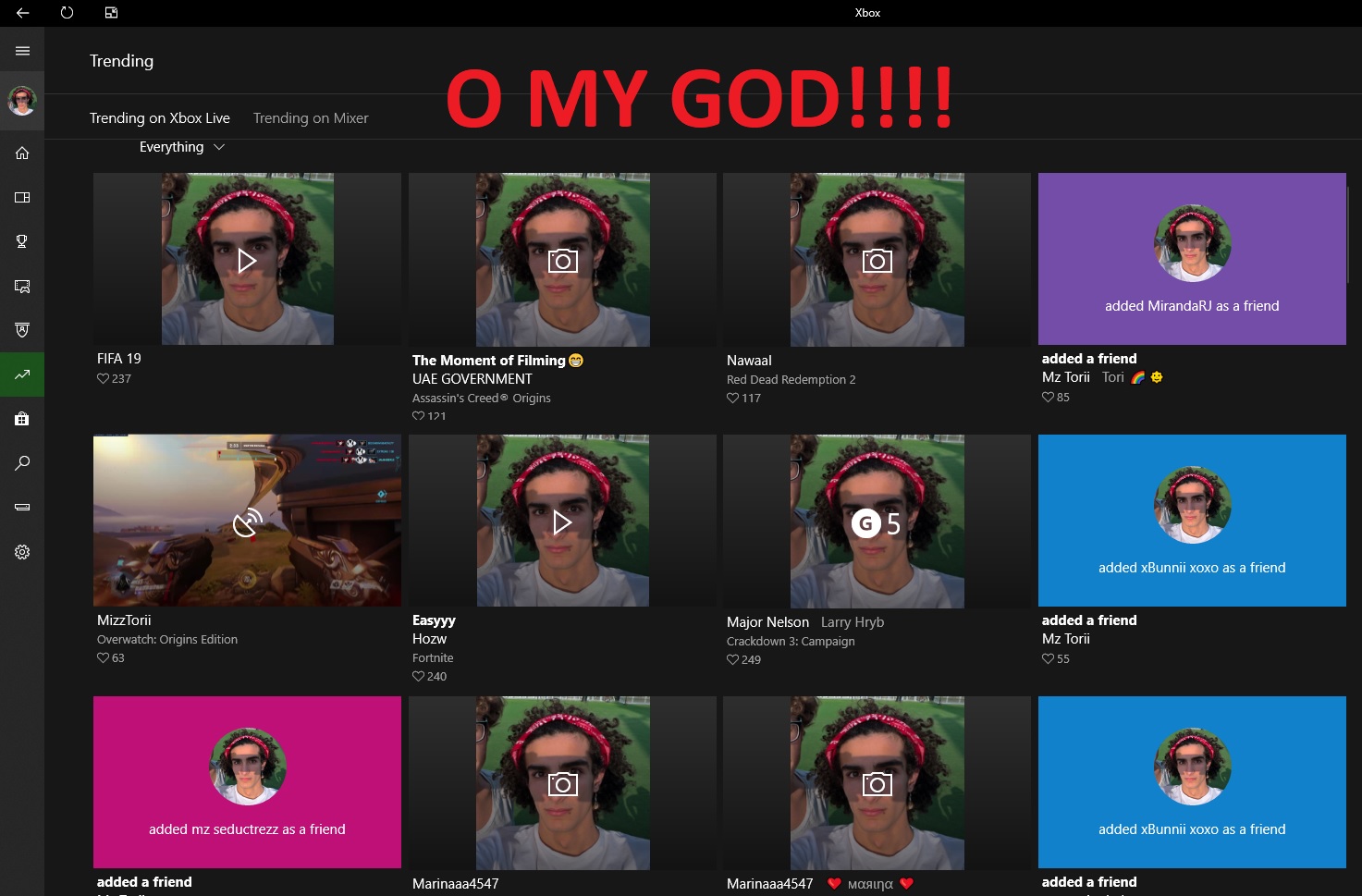Expand the Everything filter dropdown
1362x896 pixels.
click(182, 147)
